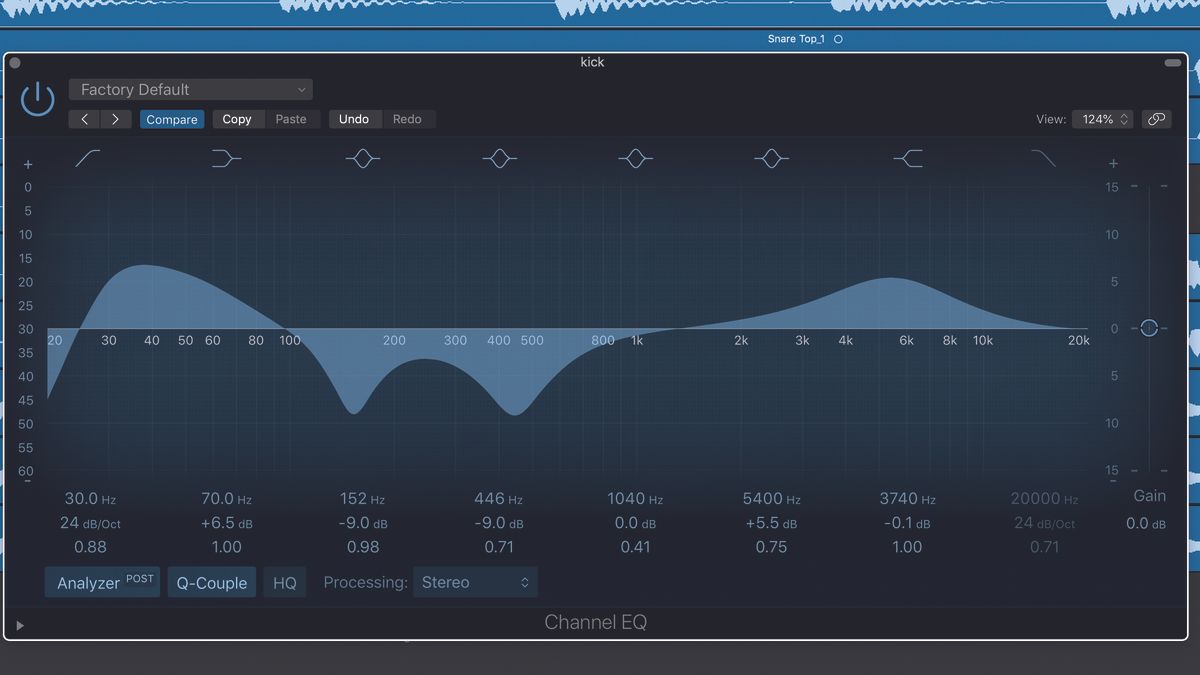
Task: Select the 1040 Hz bell band icon
Action: [x=635, y=158]
